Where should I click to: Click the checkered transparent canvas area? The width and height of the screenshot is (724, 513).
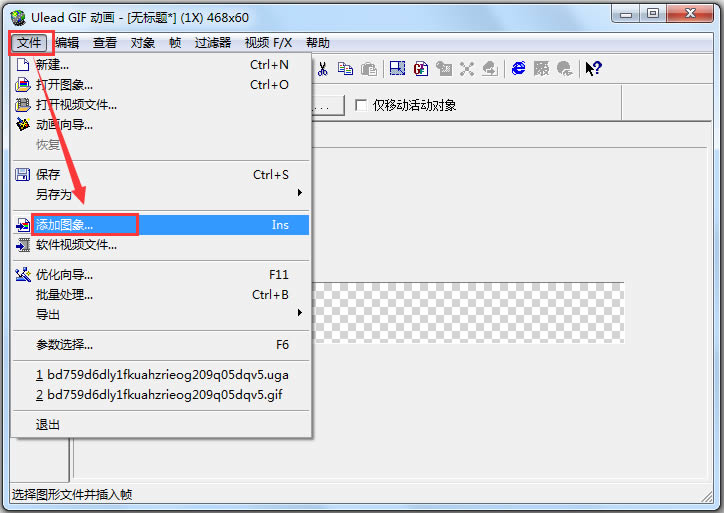click(x=469, y=313)
